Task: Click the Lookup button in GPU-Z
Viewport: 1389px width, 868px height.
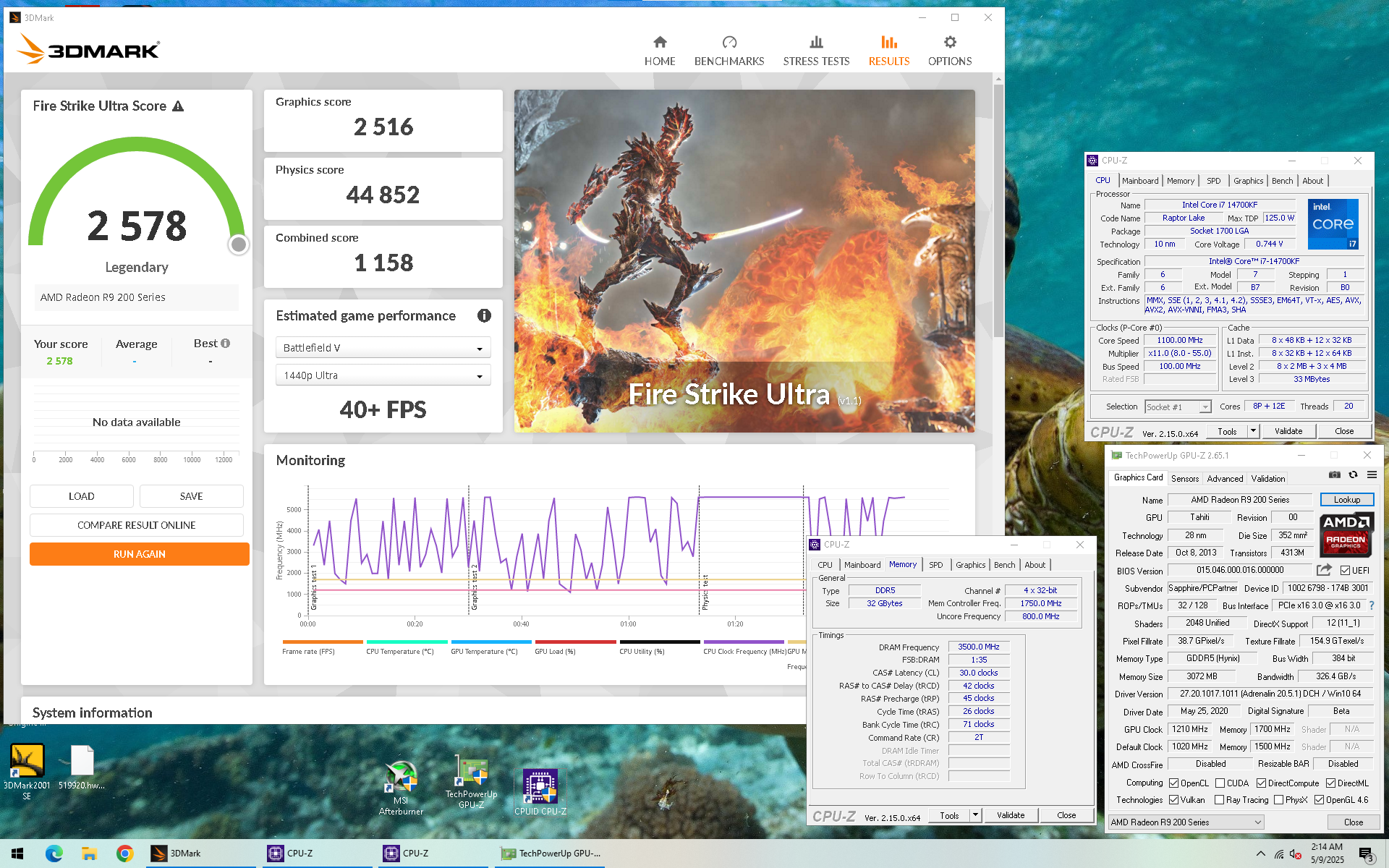Action: [1346, 499]
